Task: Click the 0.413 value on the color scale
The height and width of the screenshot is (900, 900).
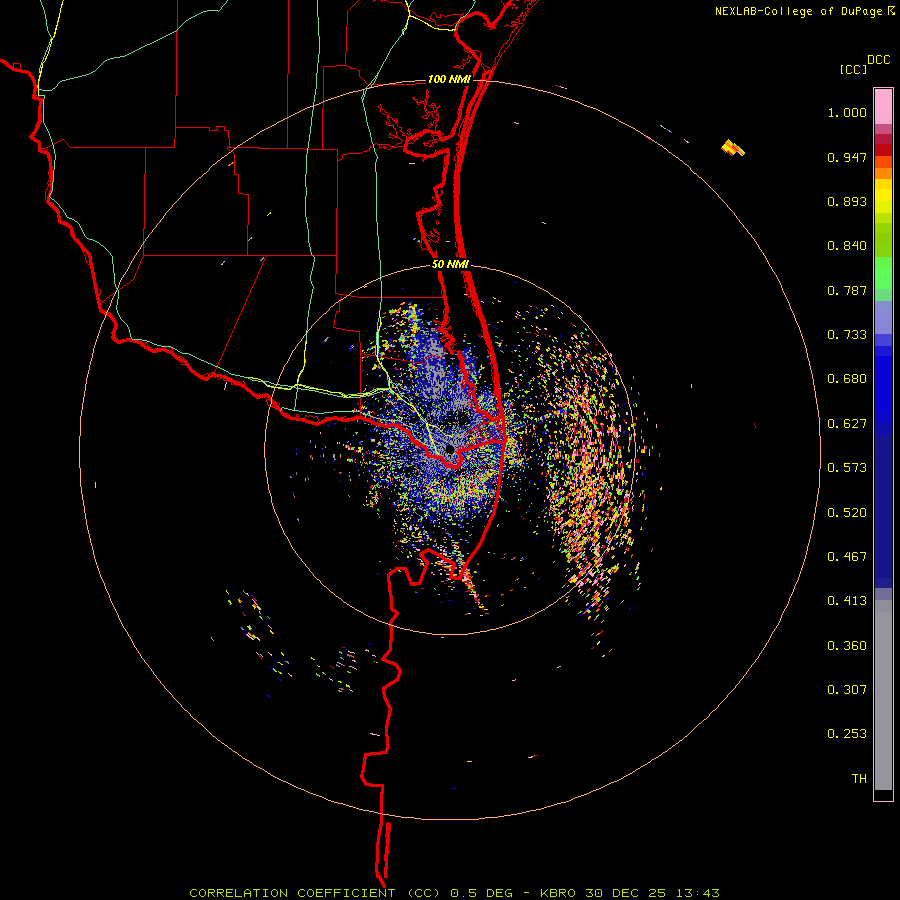Action: point(847,601)
